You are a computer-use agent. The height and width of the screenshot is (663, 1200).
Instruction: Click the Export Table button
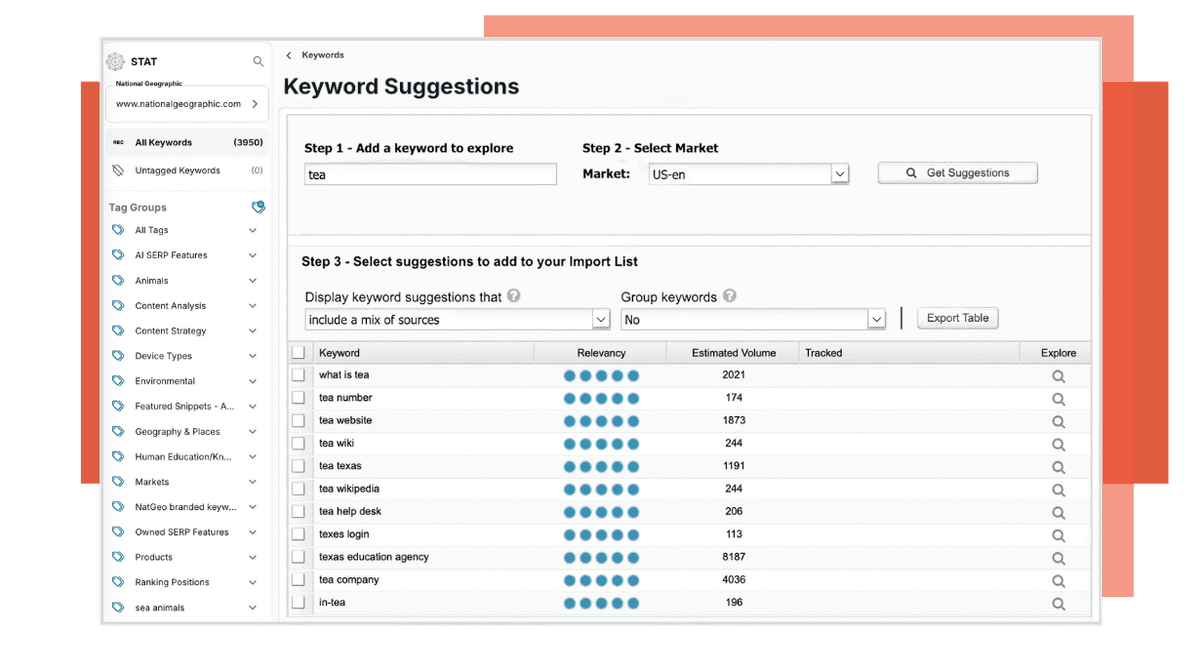[957, 318]
